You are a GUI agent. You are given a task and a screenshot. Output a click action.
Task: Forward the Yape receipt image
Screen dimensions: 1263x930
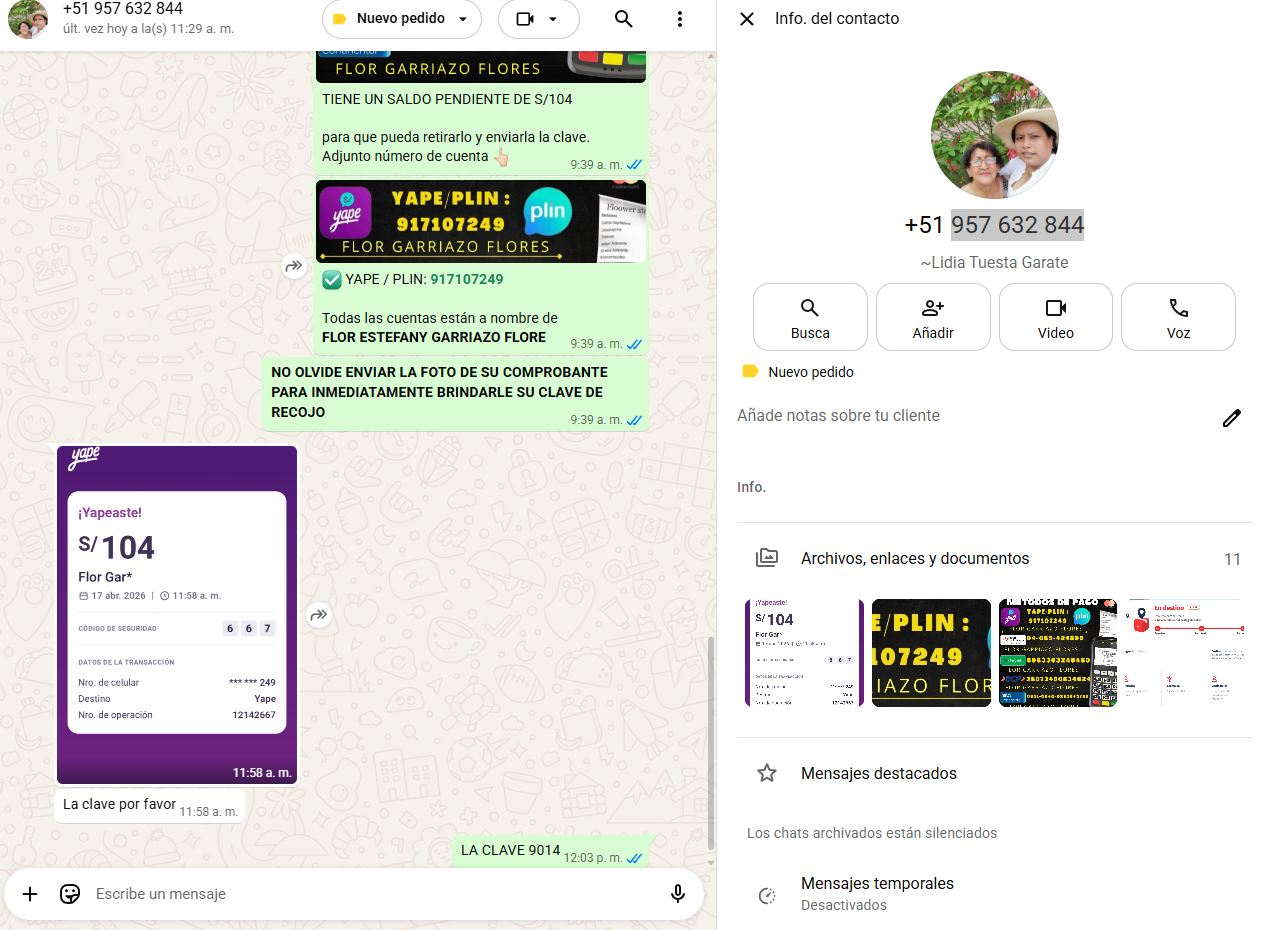319,615
